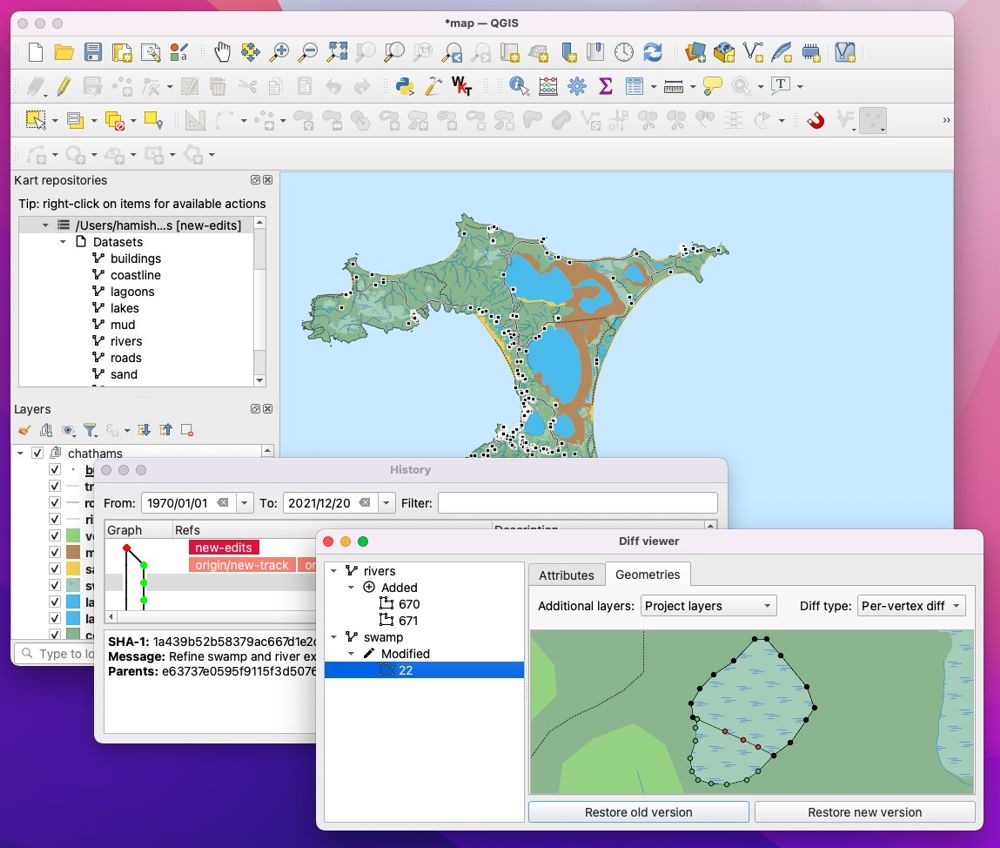Screen dimensions: 1000x848
Task: Click the Select Features tool
Action: (x=36, y=120)
